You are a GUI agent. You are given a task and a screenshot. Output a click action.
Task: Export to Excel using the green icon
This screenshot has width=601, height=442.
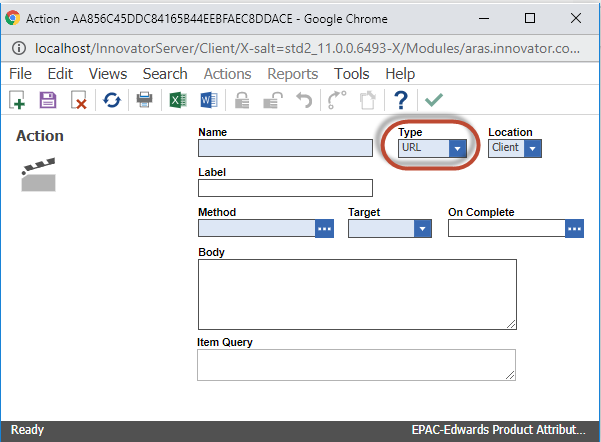click(177, 100)
